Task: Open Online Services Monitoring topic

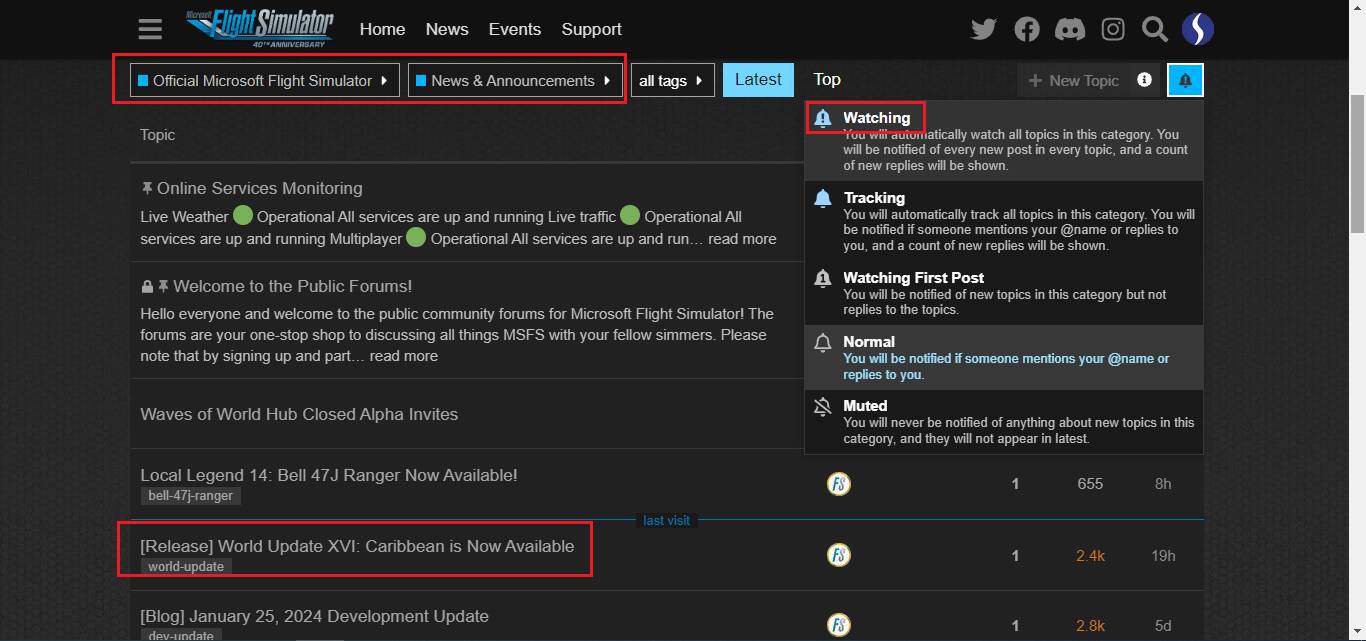Action: pos(260,188)
